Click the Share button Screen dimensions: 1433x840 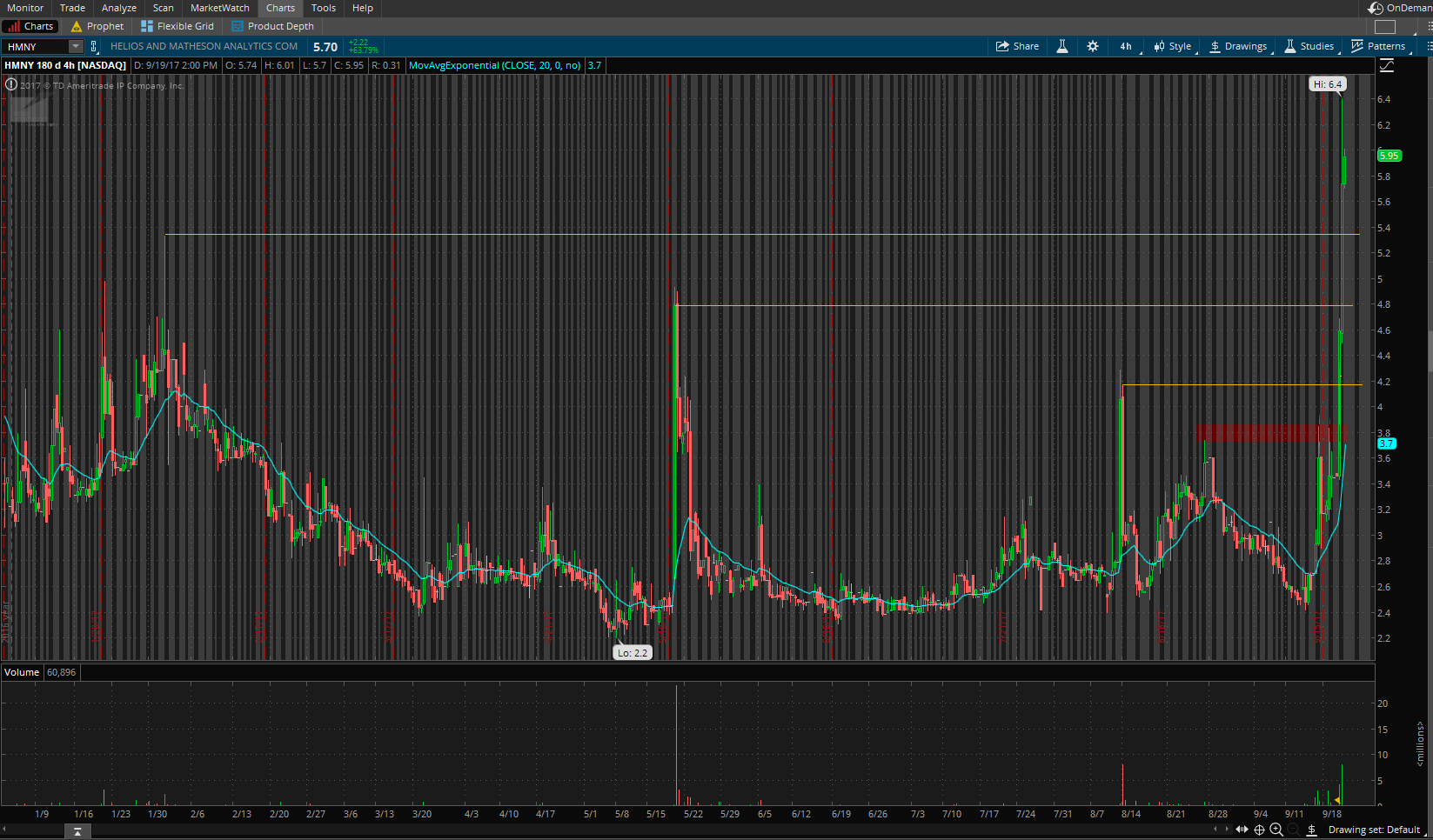1017,46
